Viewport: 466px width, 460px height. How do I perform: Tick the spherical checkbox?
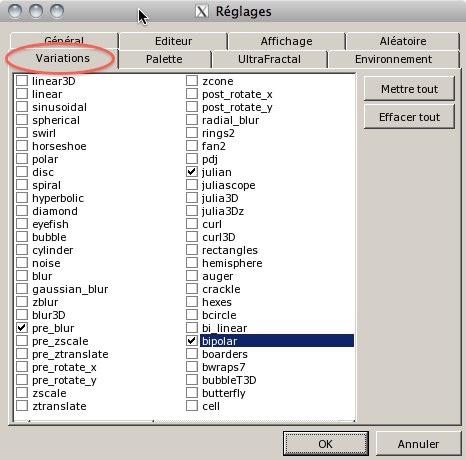[x=22, y=120]
